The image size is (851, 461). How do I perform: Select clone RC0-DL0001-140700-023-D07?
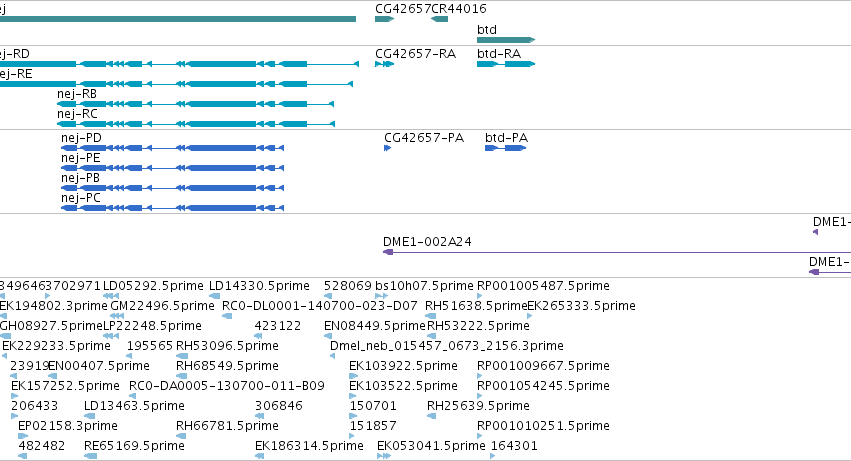click(320, 306)
